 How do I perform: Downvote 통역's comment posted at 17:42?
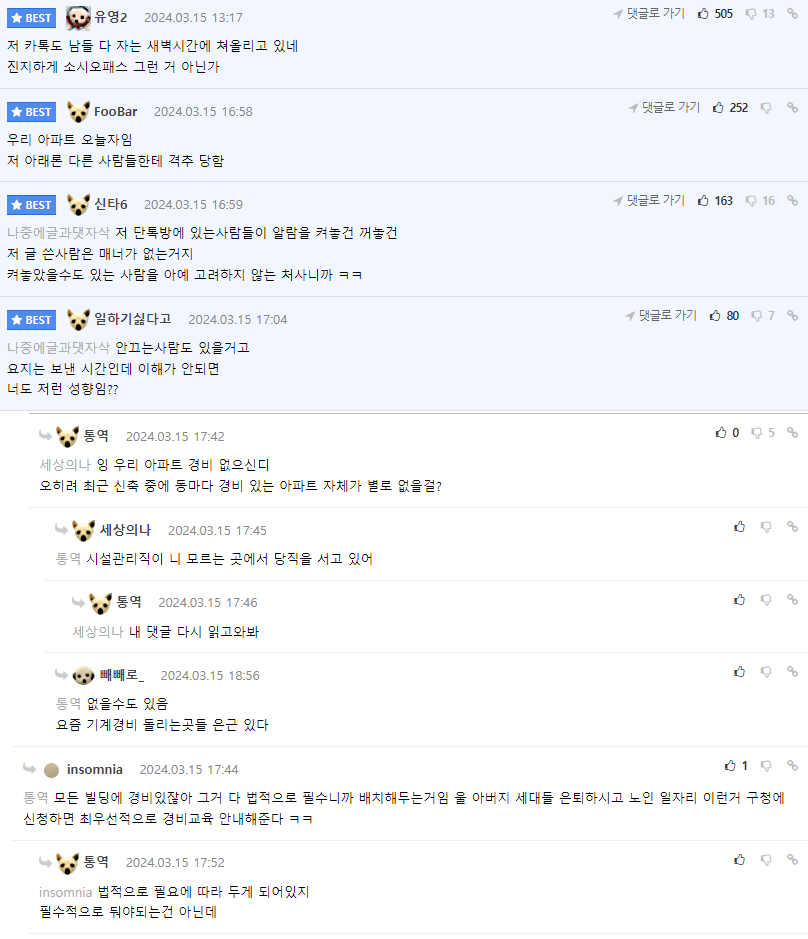(x=757, y=433)
